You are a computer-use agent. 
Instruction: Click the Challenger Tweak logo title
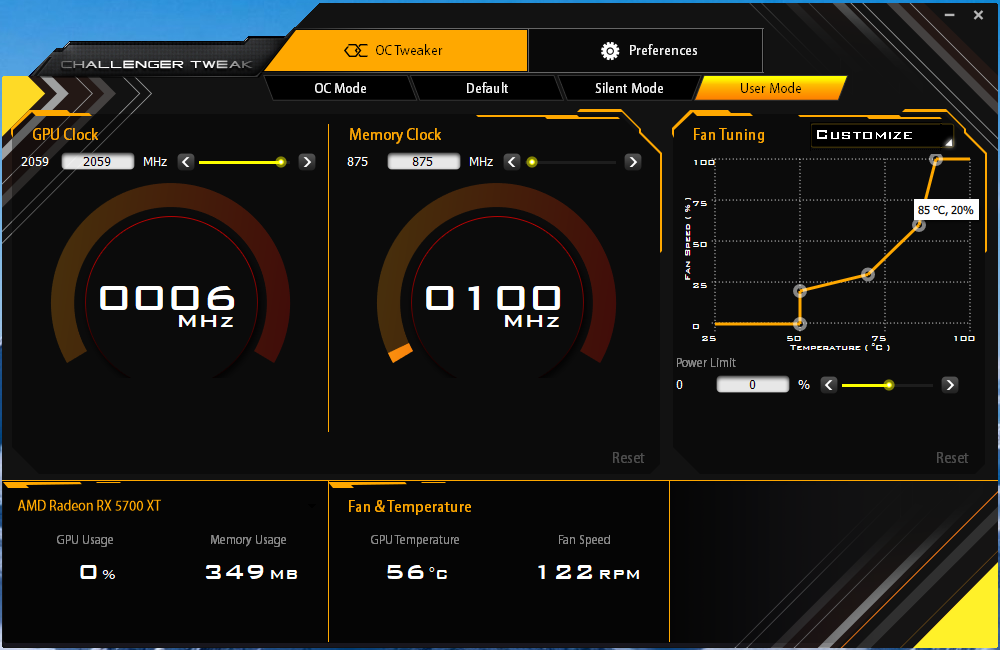click(x=157, y=64)
